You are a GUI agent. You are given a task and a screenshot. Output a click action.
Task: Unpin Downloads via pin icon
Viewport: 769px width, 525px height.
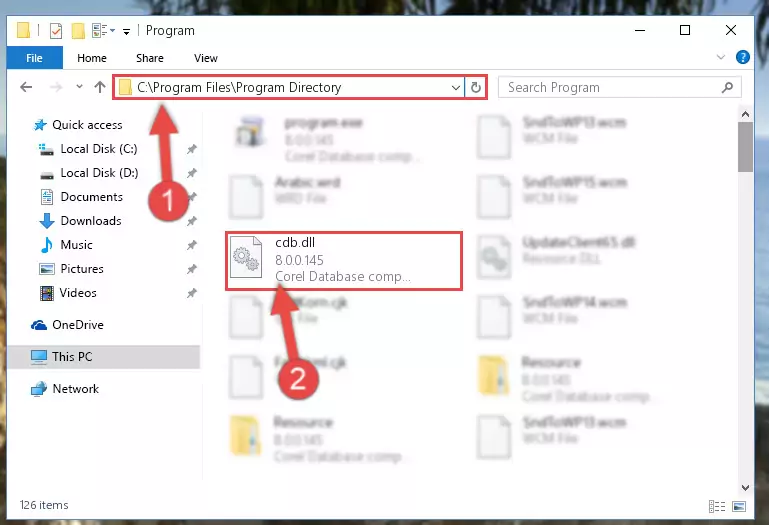(192, 221)
